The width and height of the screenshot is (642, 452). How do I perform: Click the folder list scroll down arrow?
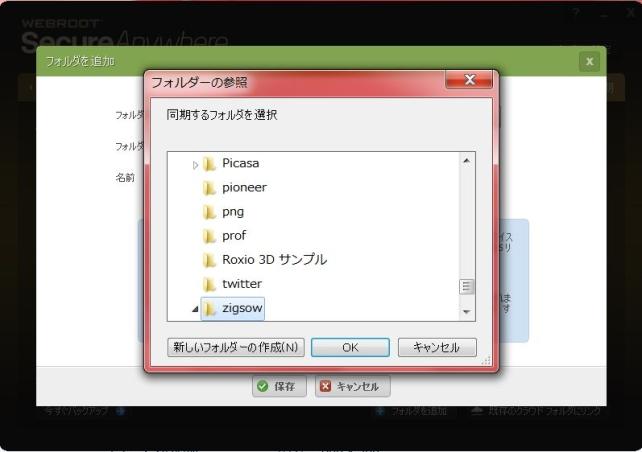pos(466,312)
